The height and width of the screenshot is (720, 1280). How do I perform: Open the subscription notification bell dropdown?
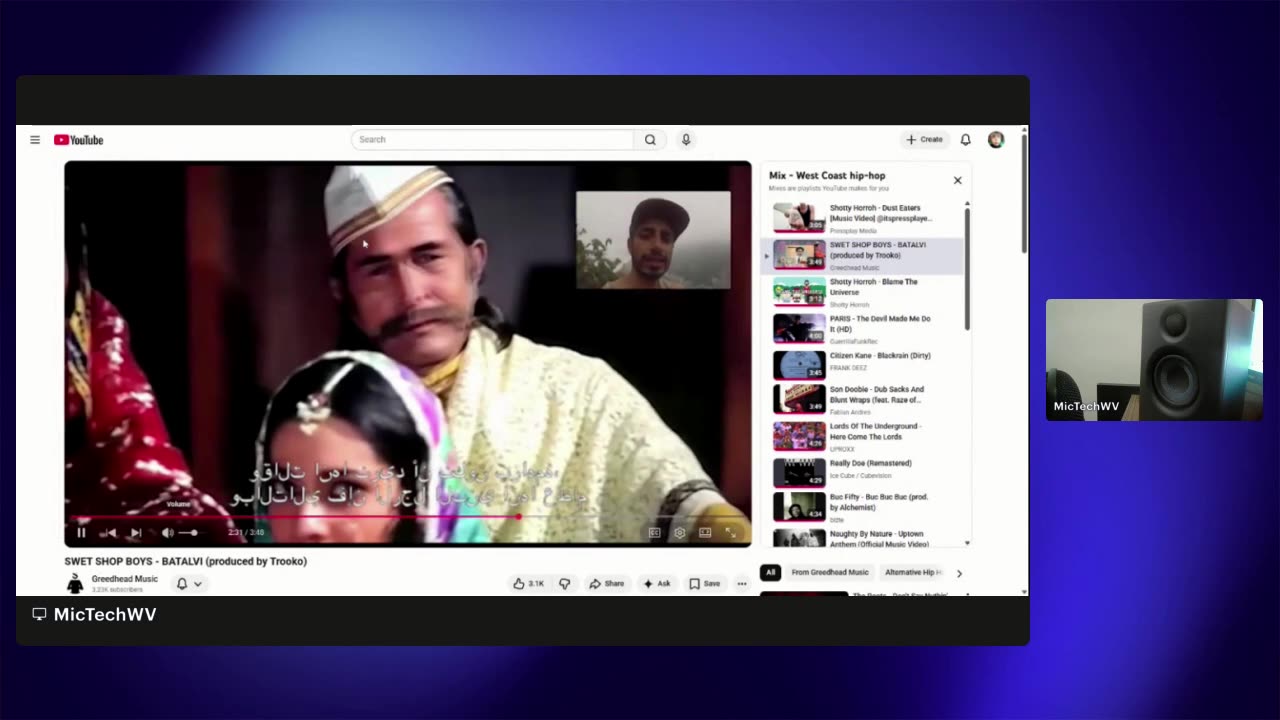point(189,584)
